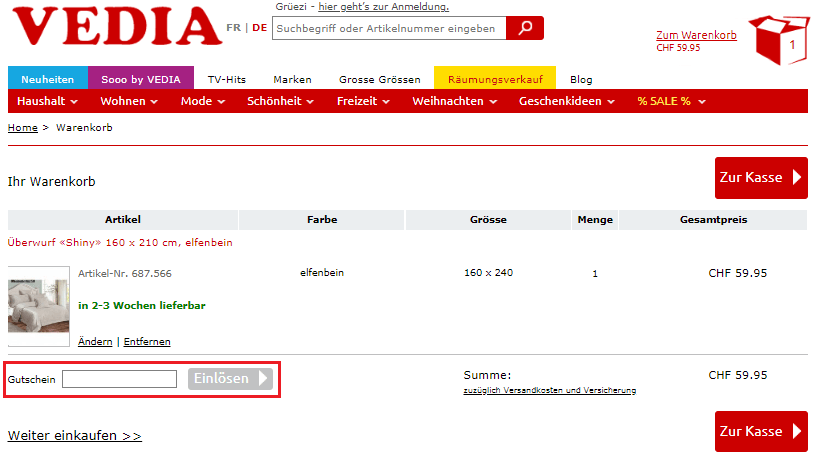Screen dimensions: 813x461
Task: Click the 'Gesamtpreis' column header
Action: (x=713, y=220)
